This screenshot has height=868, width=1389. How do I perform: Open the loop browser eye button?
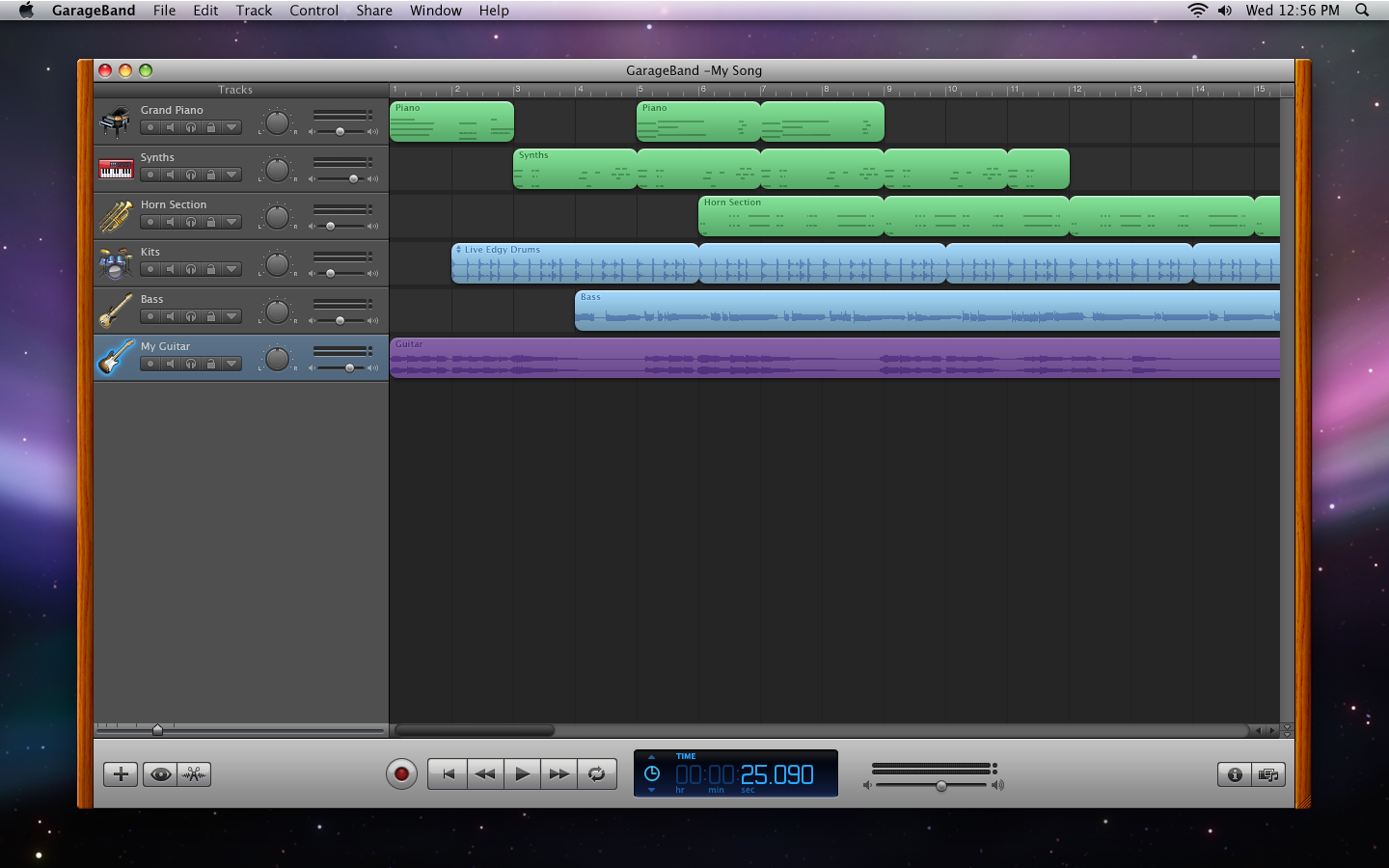pos(160,774)
